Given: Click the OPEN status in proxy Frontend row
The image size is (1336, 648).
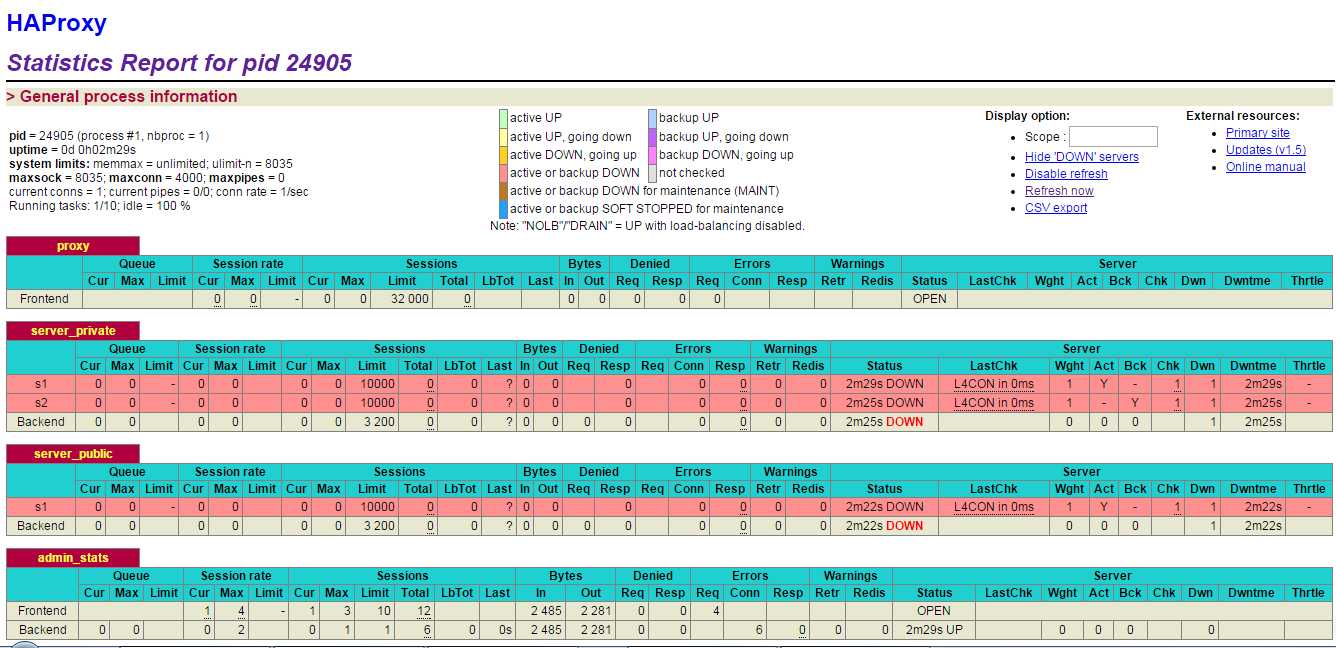Looking at the screenshot, I should (x=930, y=299).
